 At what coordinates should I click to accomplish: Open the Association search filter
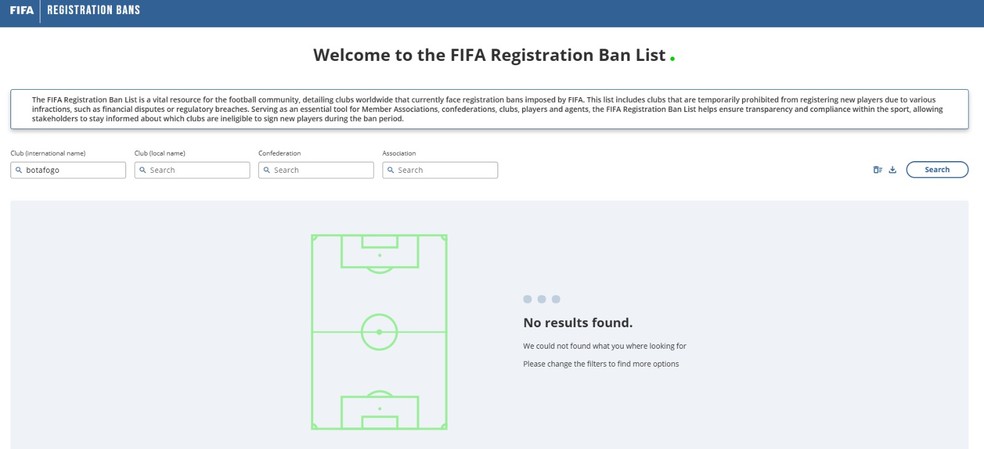pyautogui.click(x=440, y=170)
